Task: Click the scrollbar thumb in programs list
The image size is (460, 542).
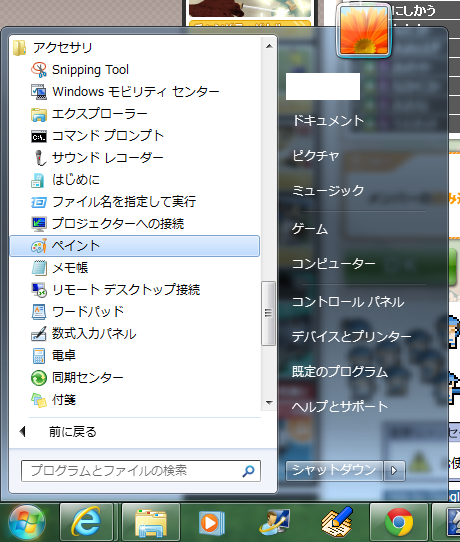Action: point(268,313)
